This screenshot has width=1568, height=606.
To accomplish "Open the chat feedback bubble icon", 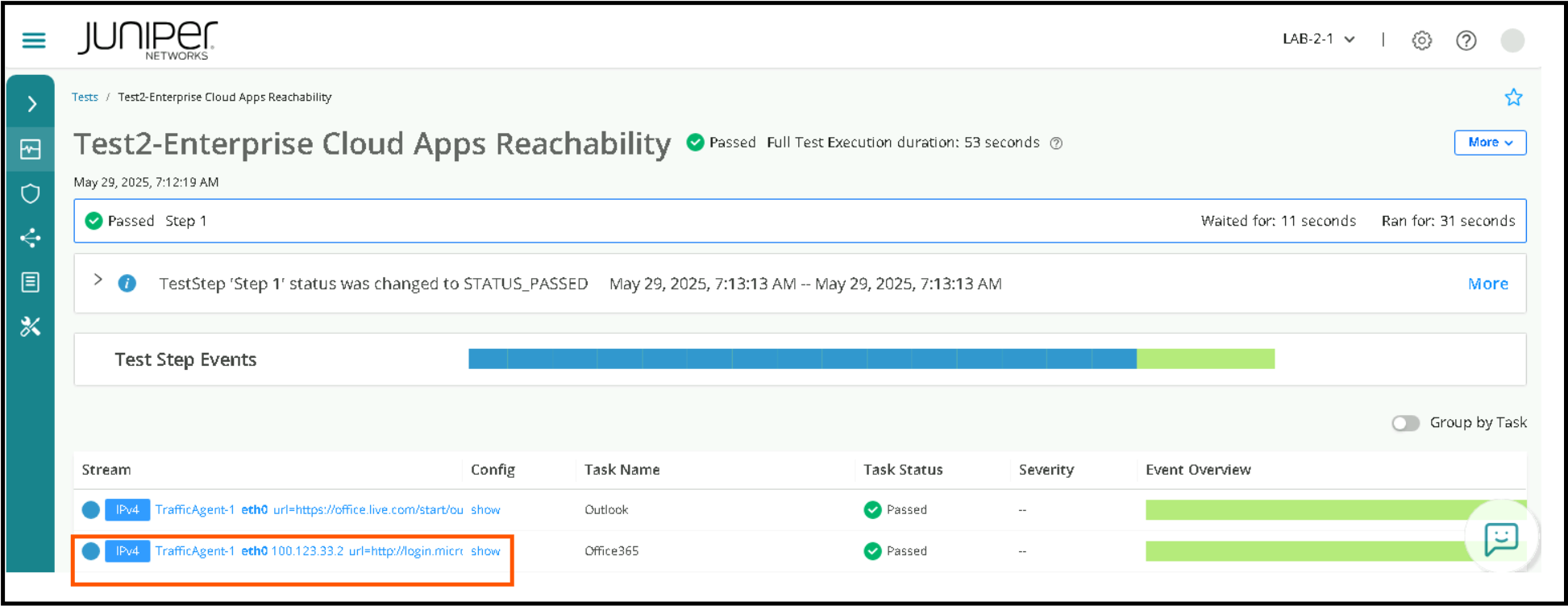I will [x=1501, y=538].
